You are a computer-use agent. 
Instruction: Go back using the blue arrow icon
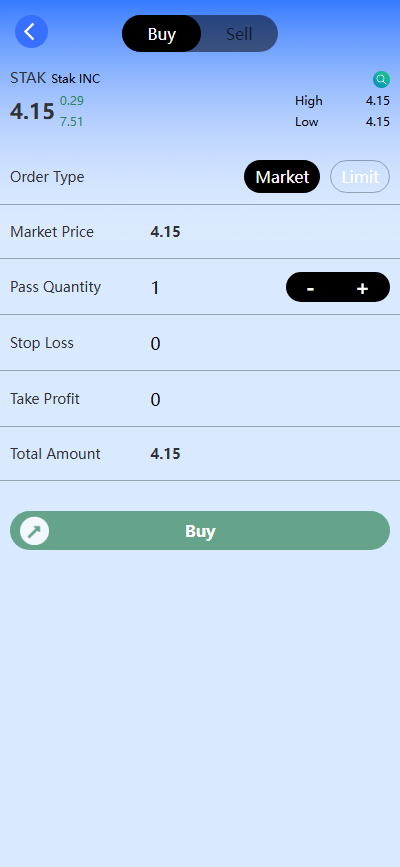click(x=31, y=32)
